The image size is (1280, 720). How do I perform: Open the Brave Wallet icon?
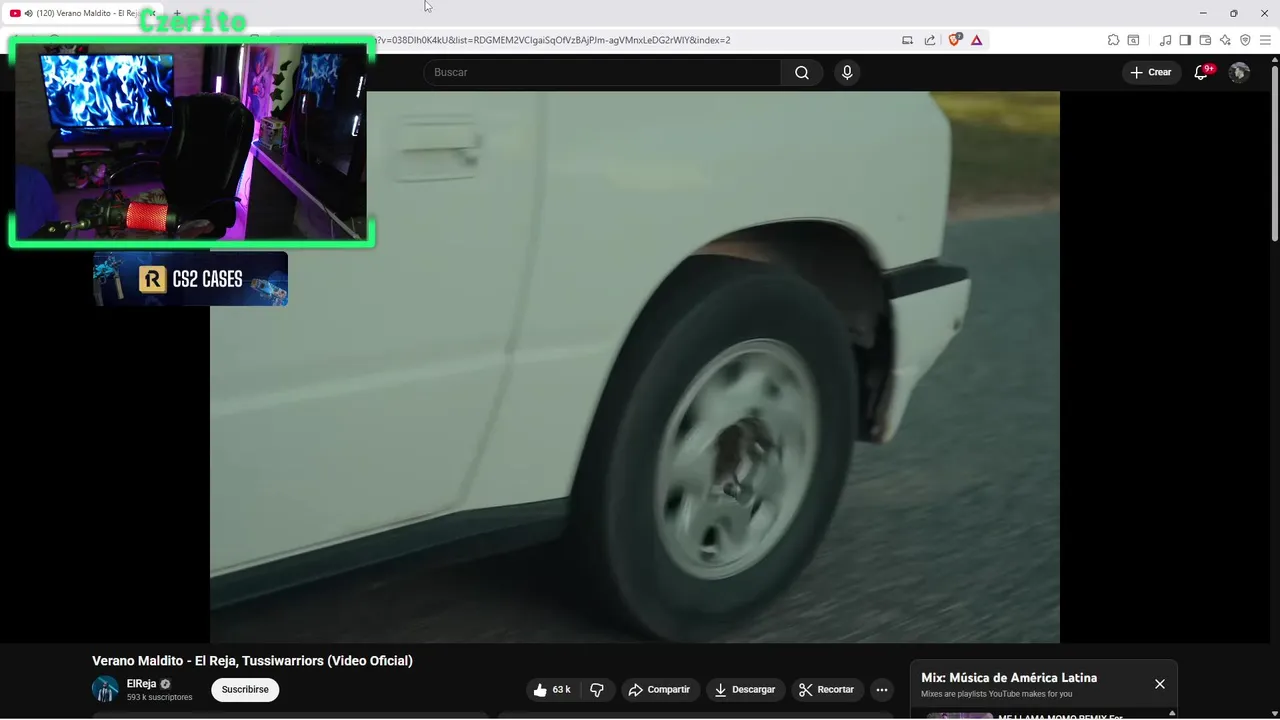click(x=1205, y=40)
